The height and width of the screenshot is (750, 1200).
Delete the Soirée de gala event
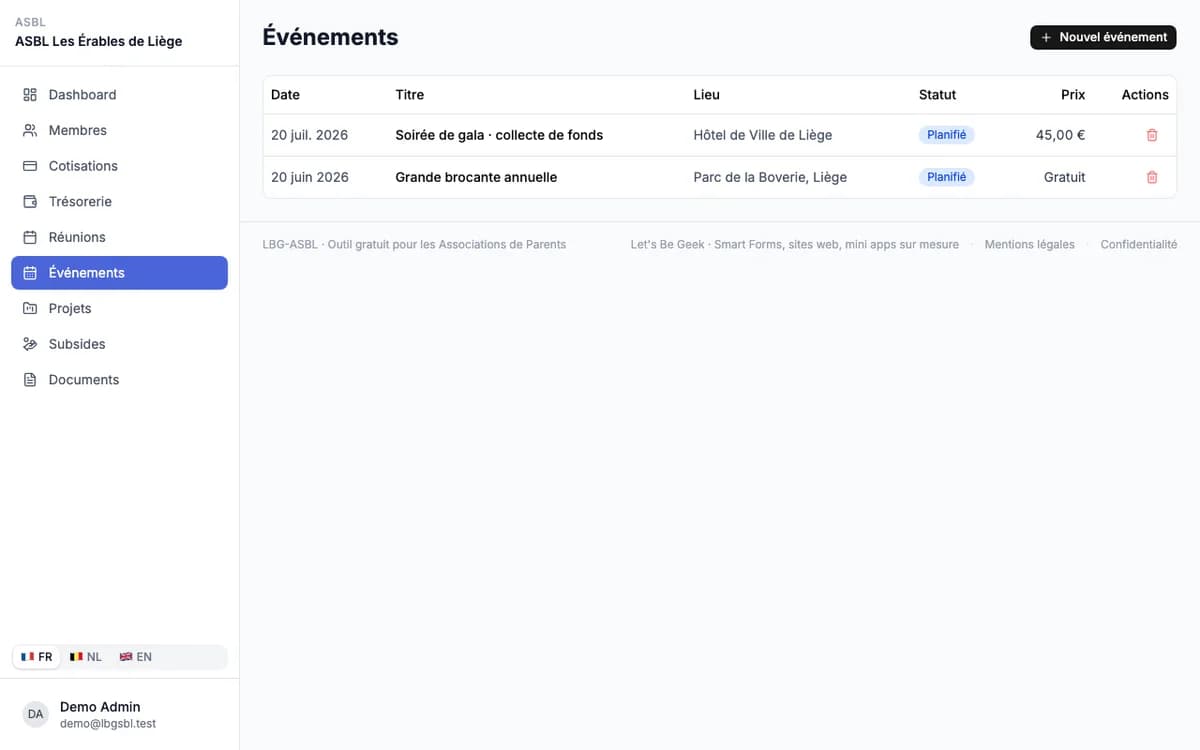tap(1152, 135)
